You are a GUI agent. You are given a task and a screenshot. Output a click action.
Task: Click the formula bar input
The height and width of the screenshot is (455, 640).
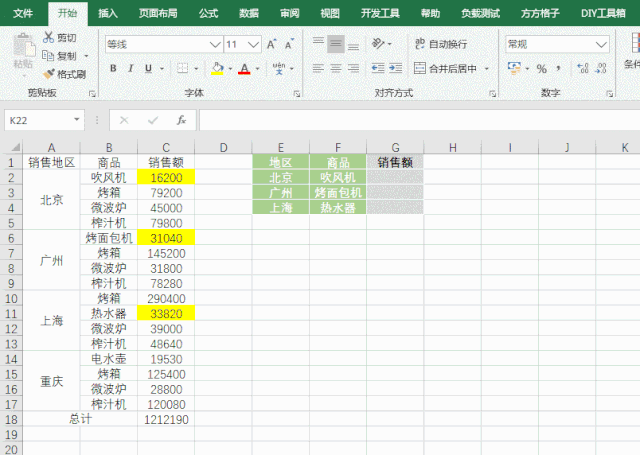[419, 120]
